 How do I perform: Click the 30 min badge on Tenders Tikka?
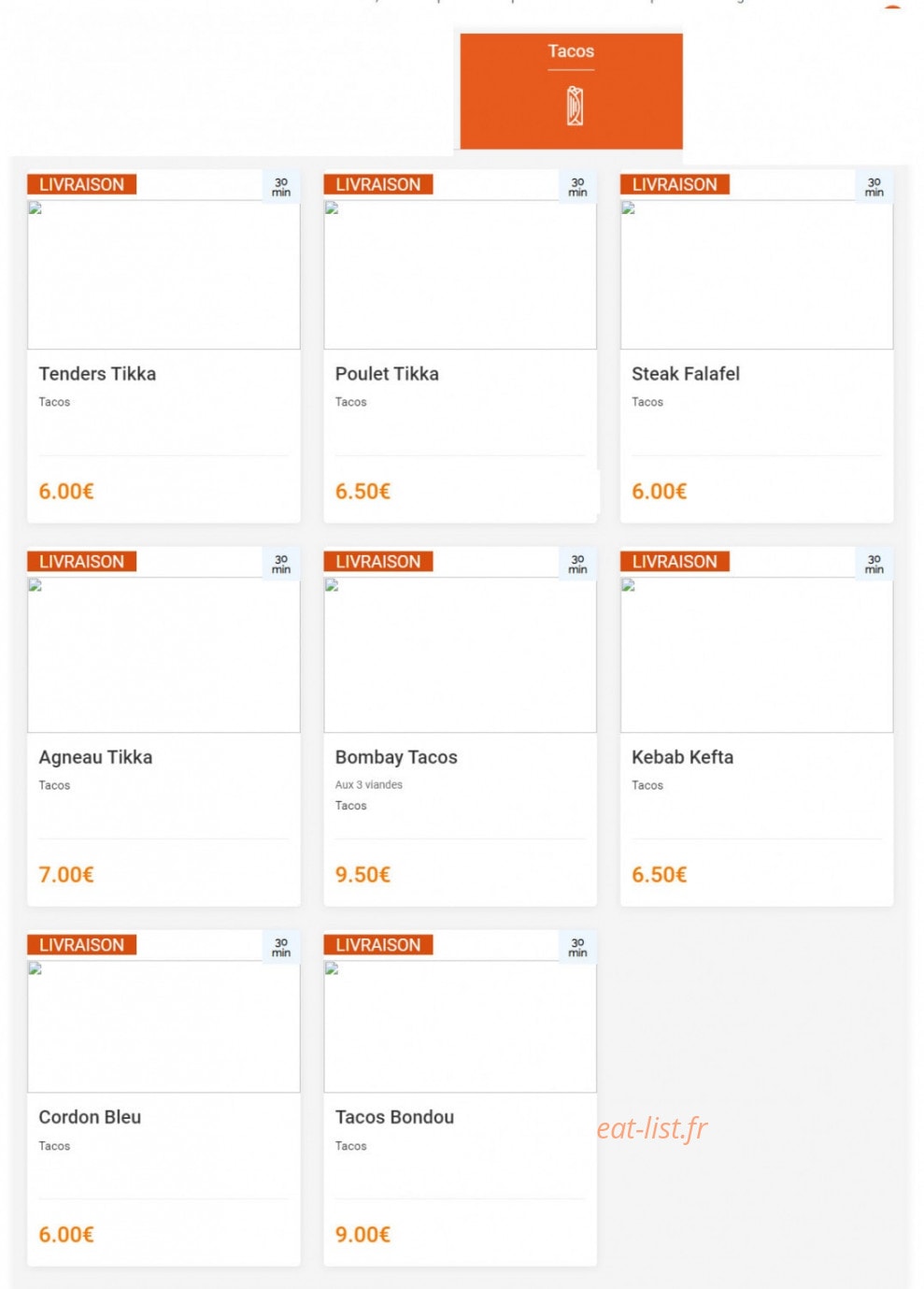(281, 187)
